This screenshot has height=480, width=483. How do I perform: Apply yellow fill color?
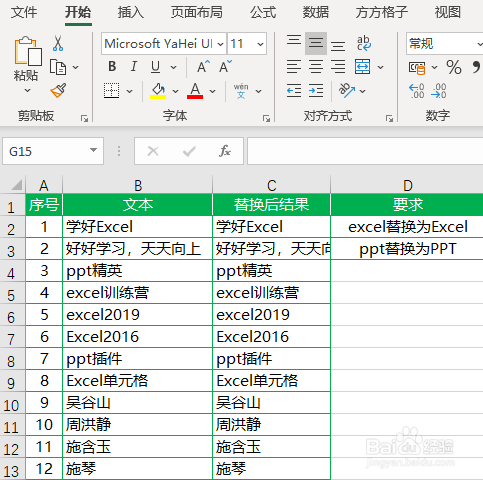tap(158, 91)
